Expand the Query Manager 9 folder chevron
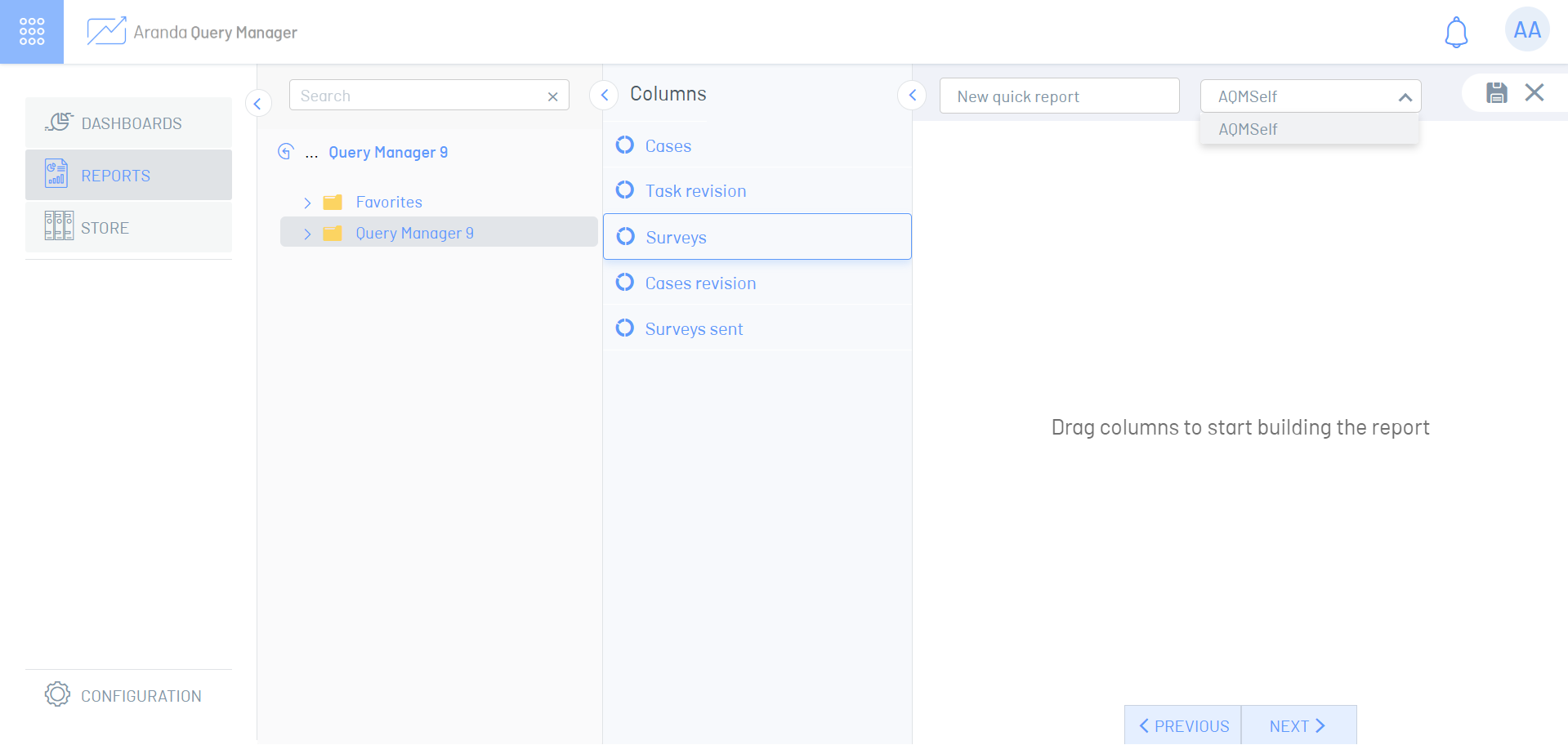This screenshot has width=1568, height=745. click(x=307, y=234)
